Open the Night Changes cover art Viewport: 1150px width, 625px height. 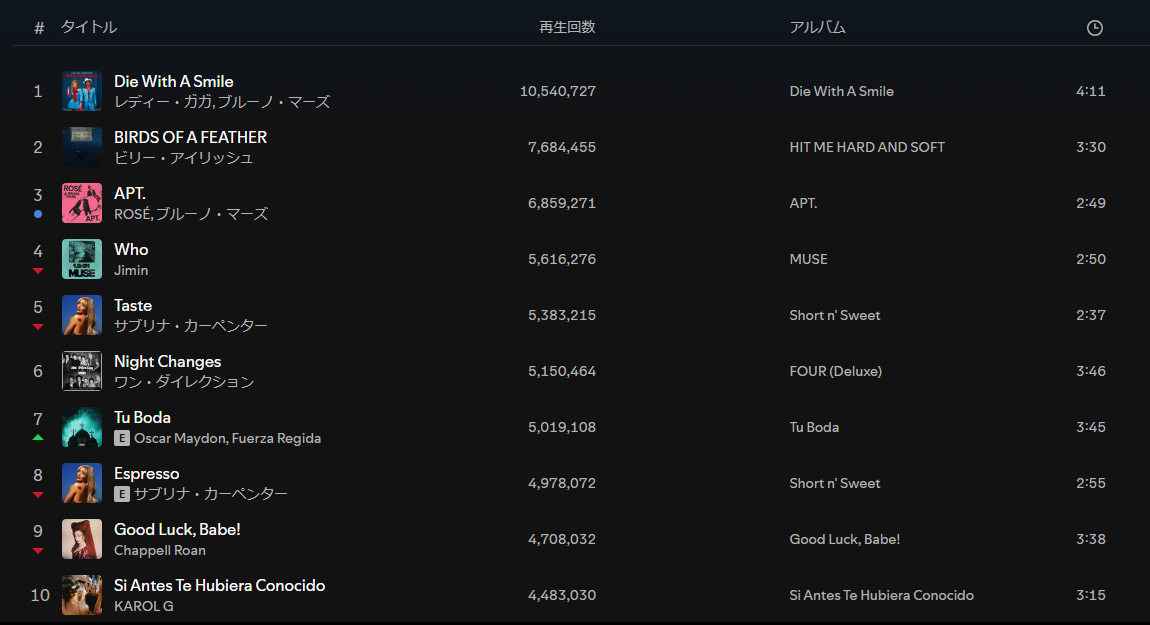pos(82,371)
